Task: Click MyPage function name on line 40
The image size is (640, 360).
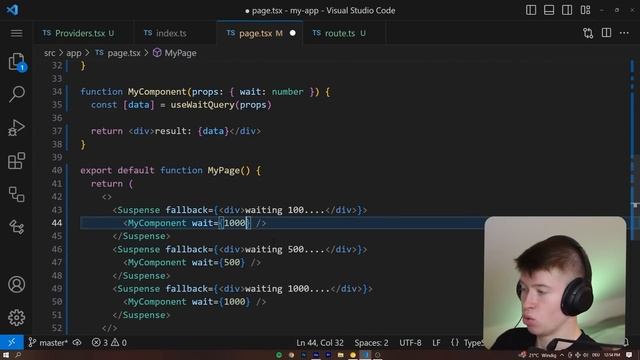Action: [x=224, y=170]
